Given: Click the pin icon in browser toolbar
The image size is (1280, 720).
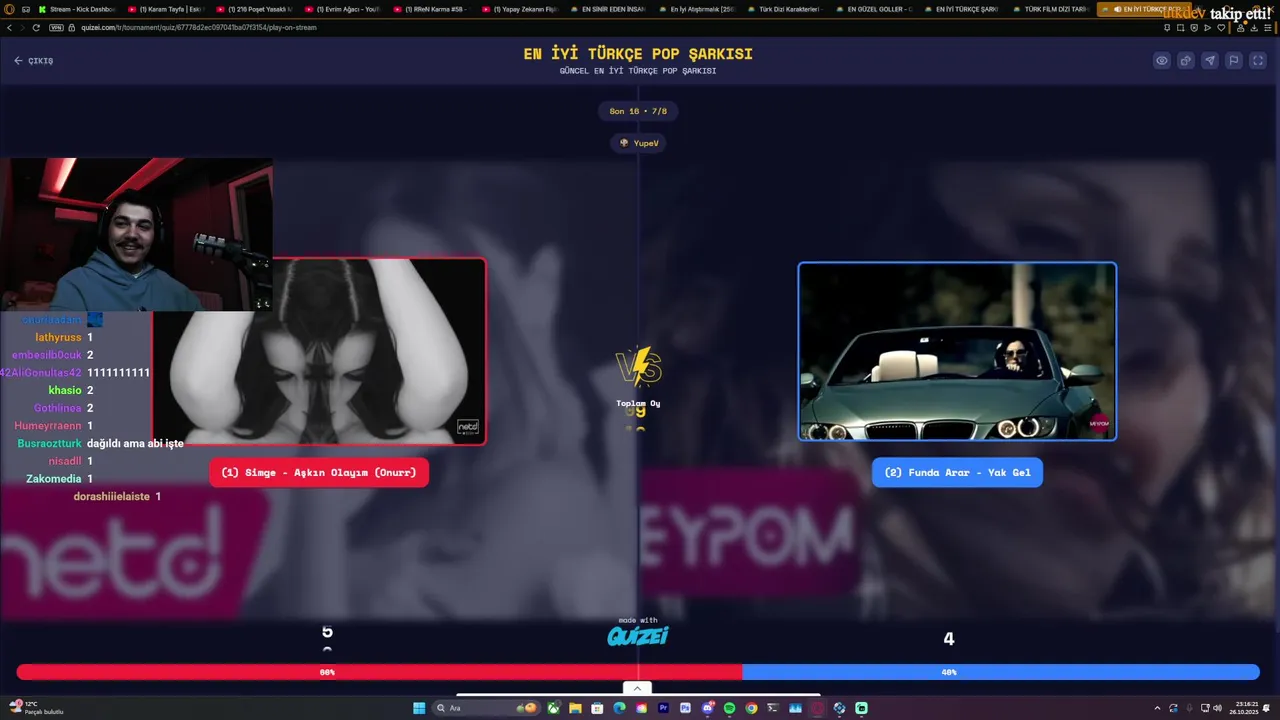Looking at the screenshot, I should [x=1167, y=28].
